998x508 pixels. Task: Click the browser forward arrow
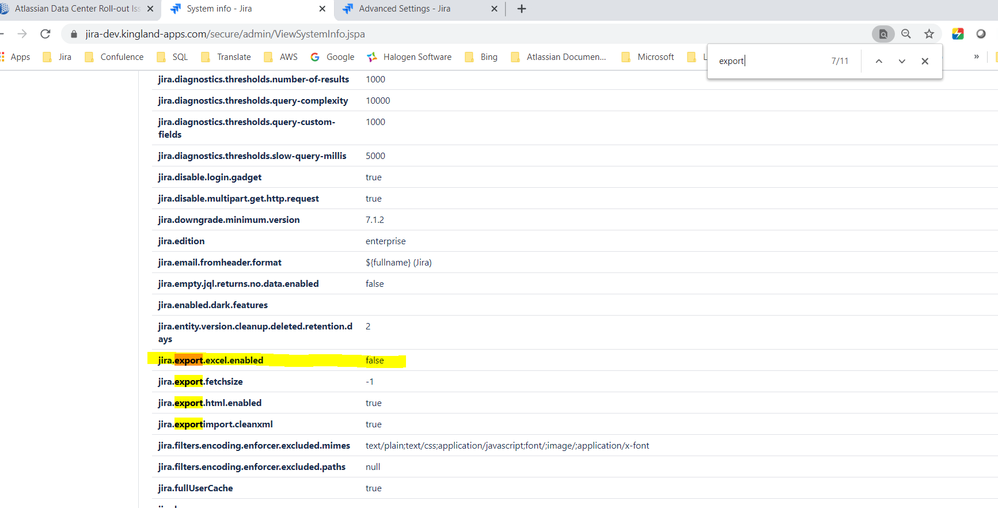(x=22, y=34)
